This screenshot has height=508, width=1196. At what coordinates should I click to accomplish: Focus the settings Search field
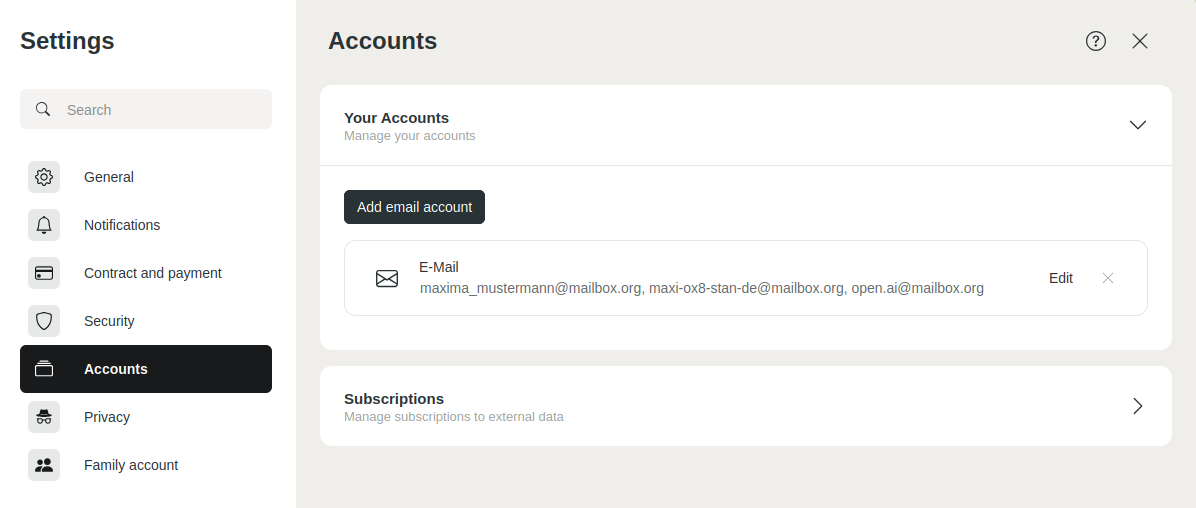(x=160, y=110)
